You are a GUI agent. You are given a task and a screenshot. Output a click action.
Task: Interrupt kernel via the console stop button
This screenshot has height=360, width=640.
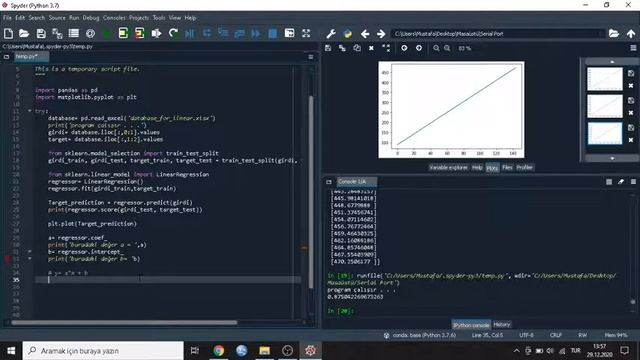(609, 182)
